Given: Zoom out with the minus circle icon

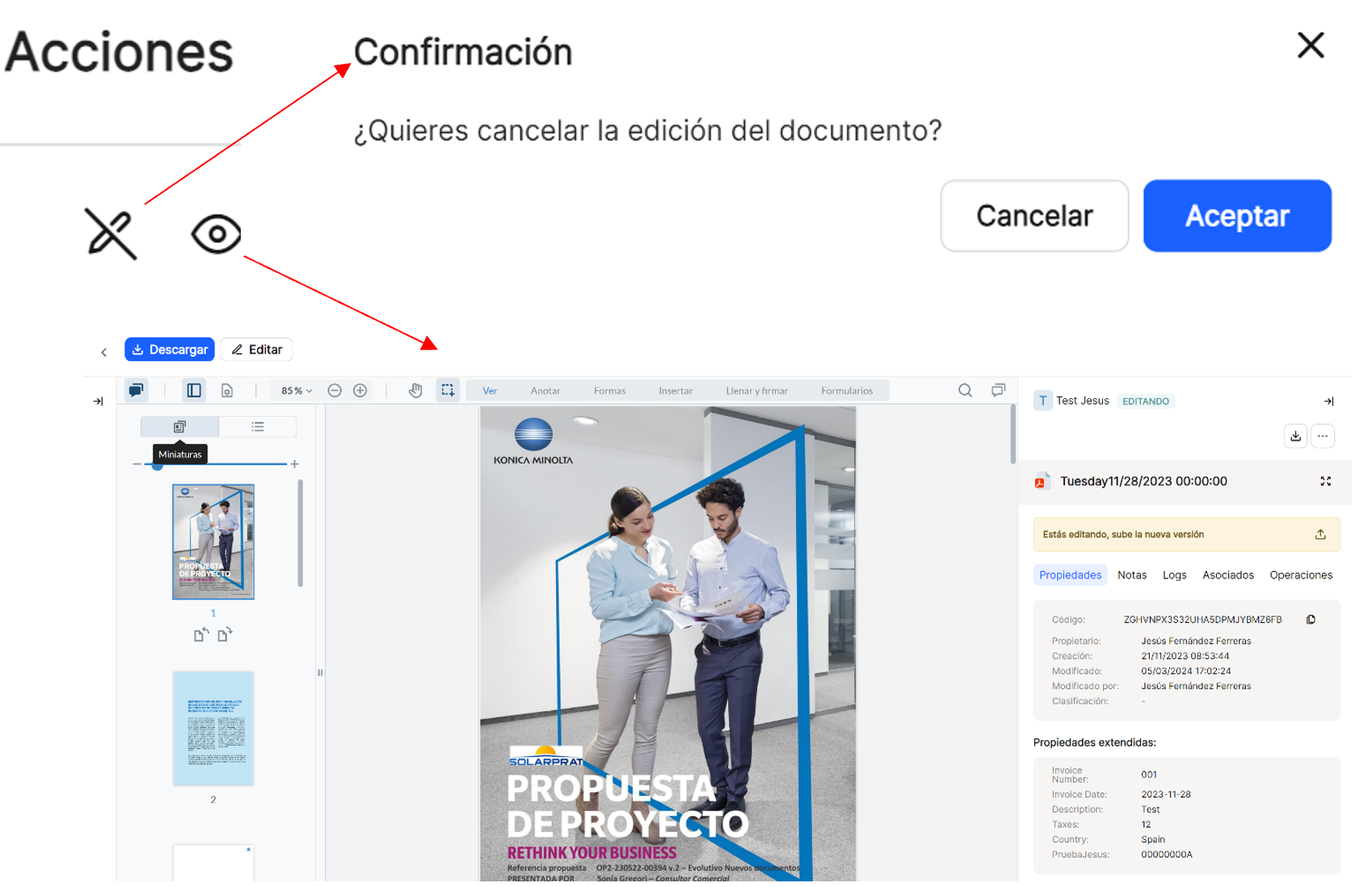Looking at the screenshot, I should coord(335,390).
